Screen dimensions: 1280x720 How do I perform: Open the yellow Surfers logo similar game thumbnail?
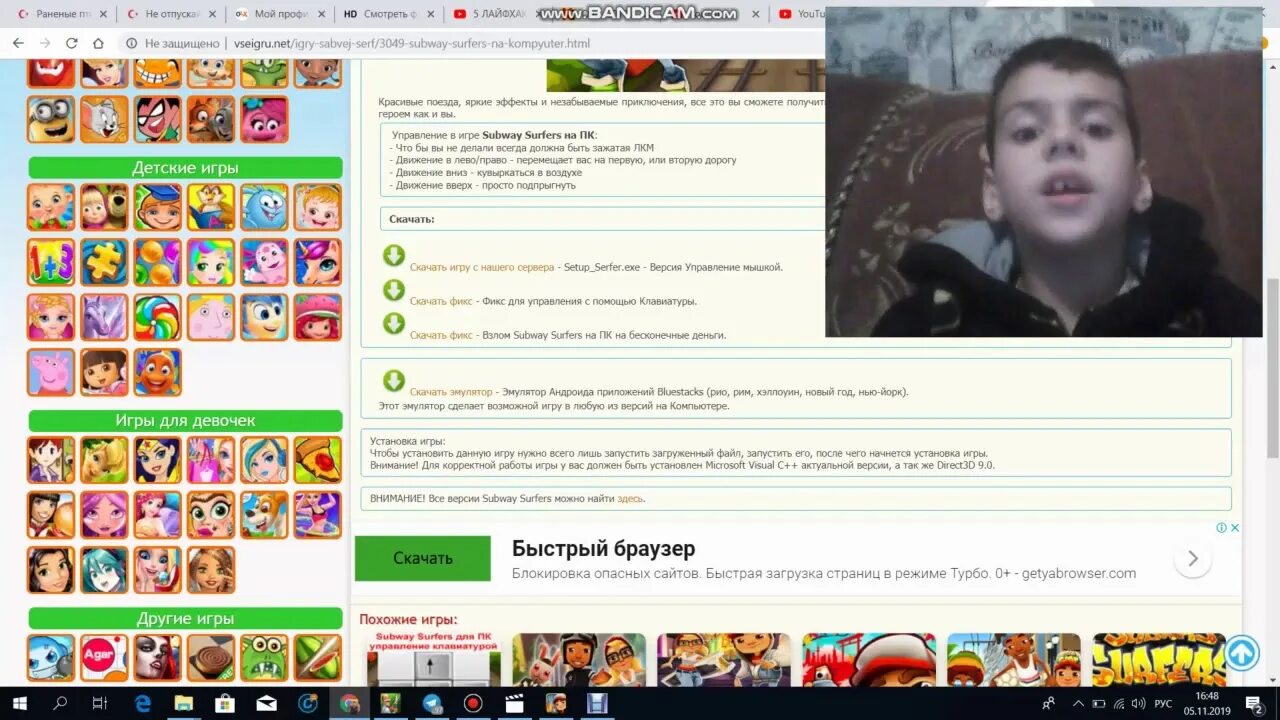point(1159,659)
